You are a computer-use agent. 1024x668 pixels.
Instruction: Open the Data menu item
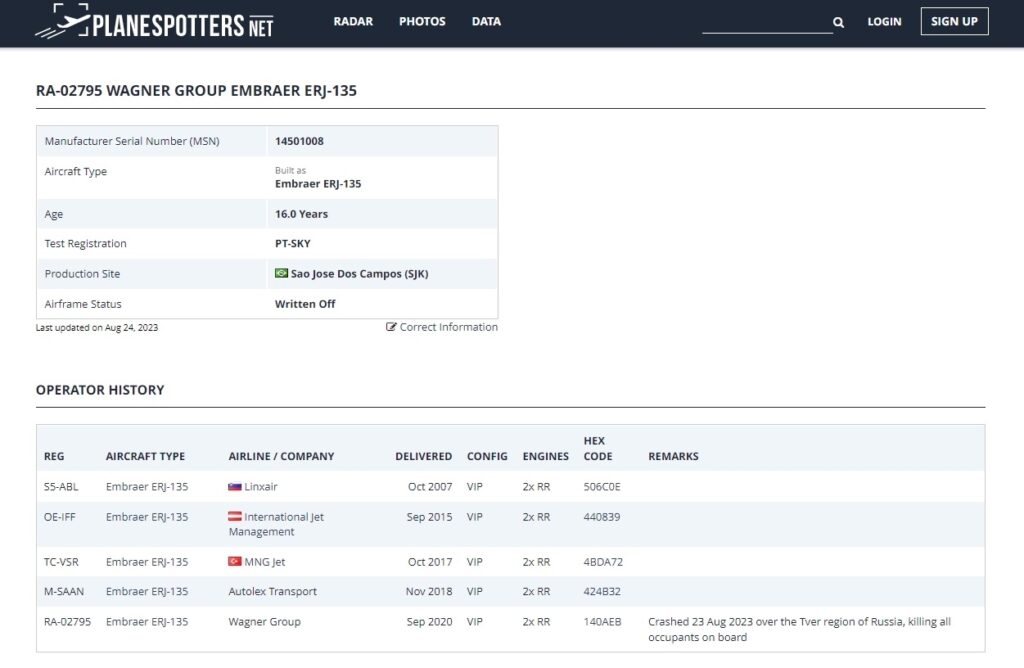pos(486,21)
